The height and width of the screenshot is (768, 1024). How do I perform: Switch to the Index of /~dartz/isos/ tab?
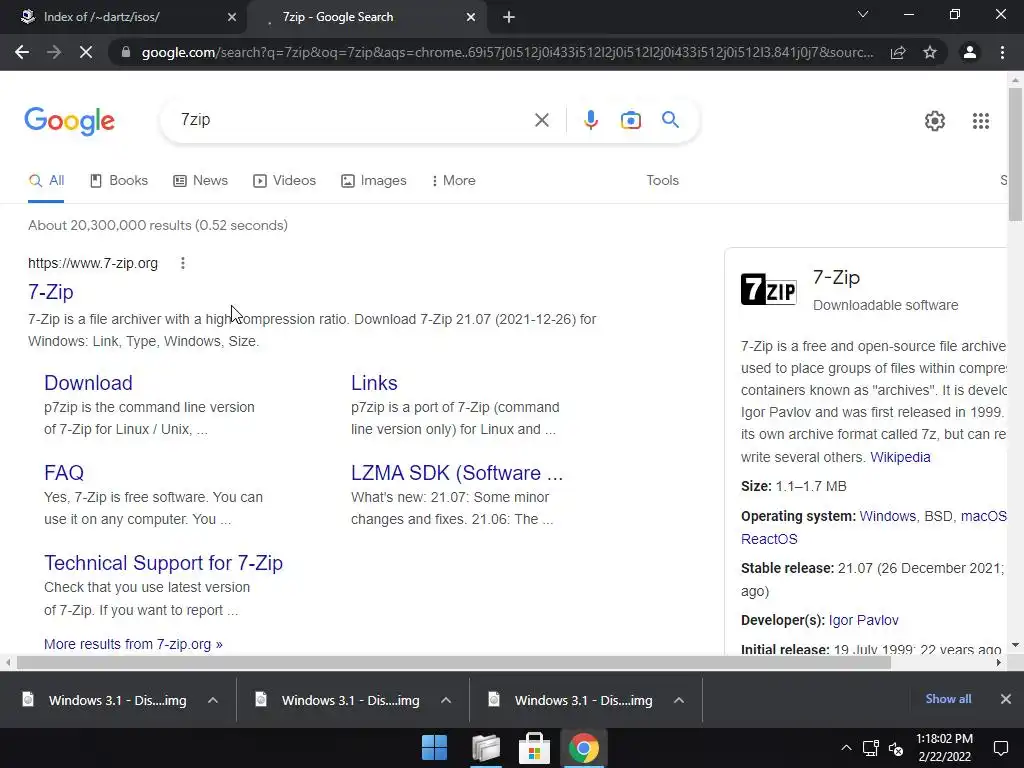pyautogui.click(x=123, y=17)
